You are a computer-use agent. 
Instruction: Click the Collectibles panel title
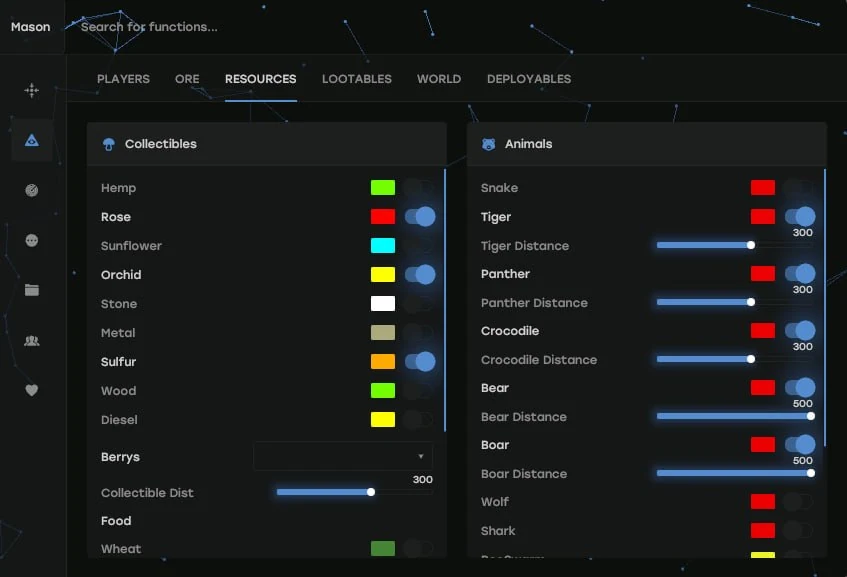pyautogui.click(x=160, y=144)
